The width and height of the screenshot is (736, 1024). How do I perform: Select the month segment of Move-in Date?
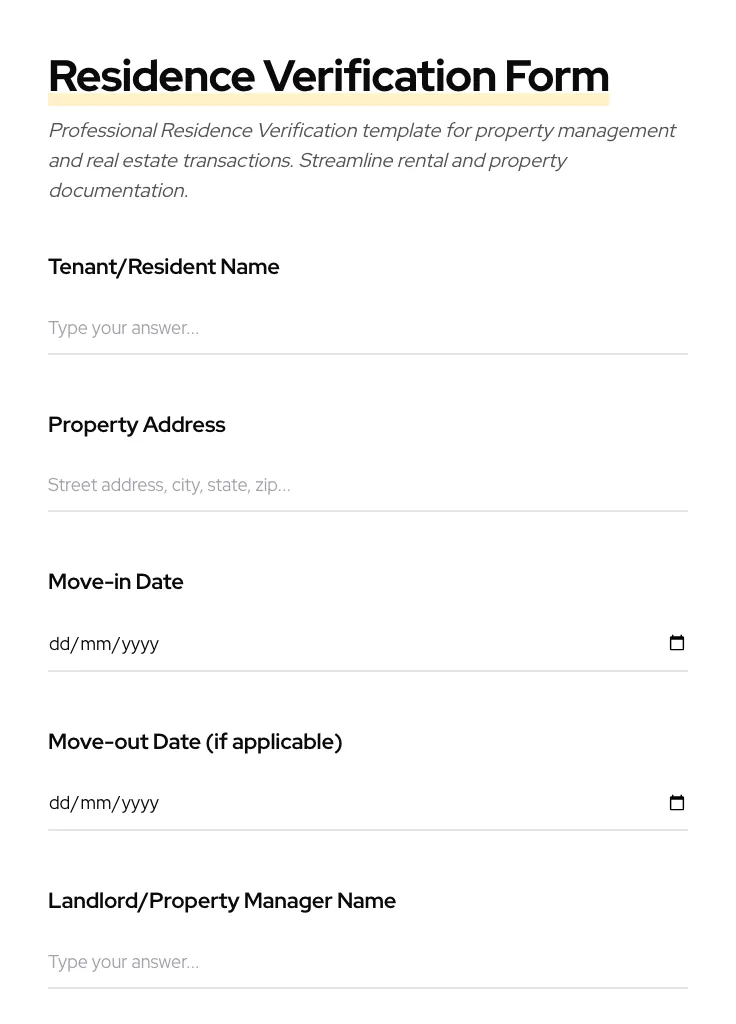96,644
